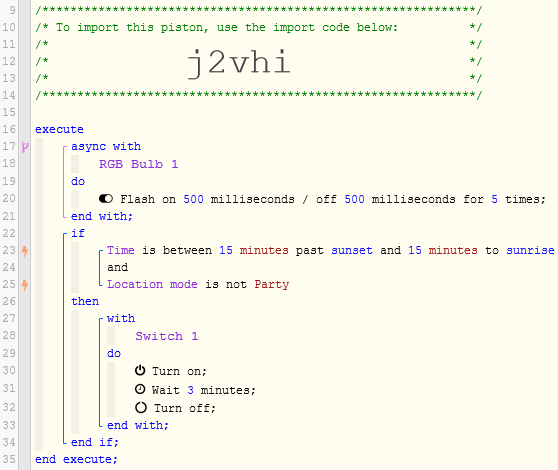Click the power icon beside Turn on
The height and width of the screenshot is (470, 558).
point(140,370)
